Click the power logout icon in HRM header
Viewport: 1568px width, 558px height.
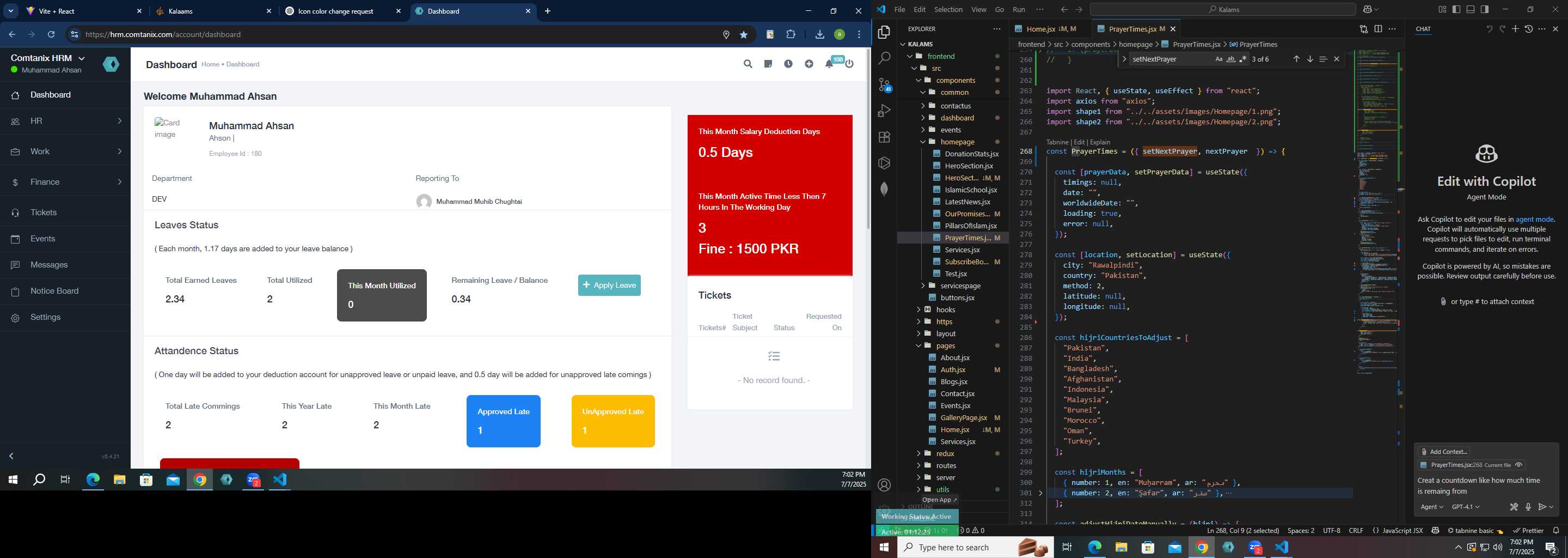850,64
